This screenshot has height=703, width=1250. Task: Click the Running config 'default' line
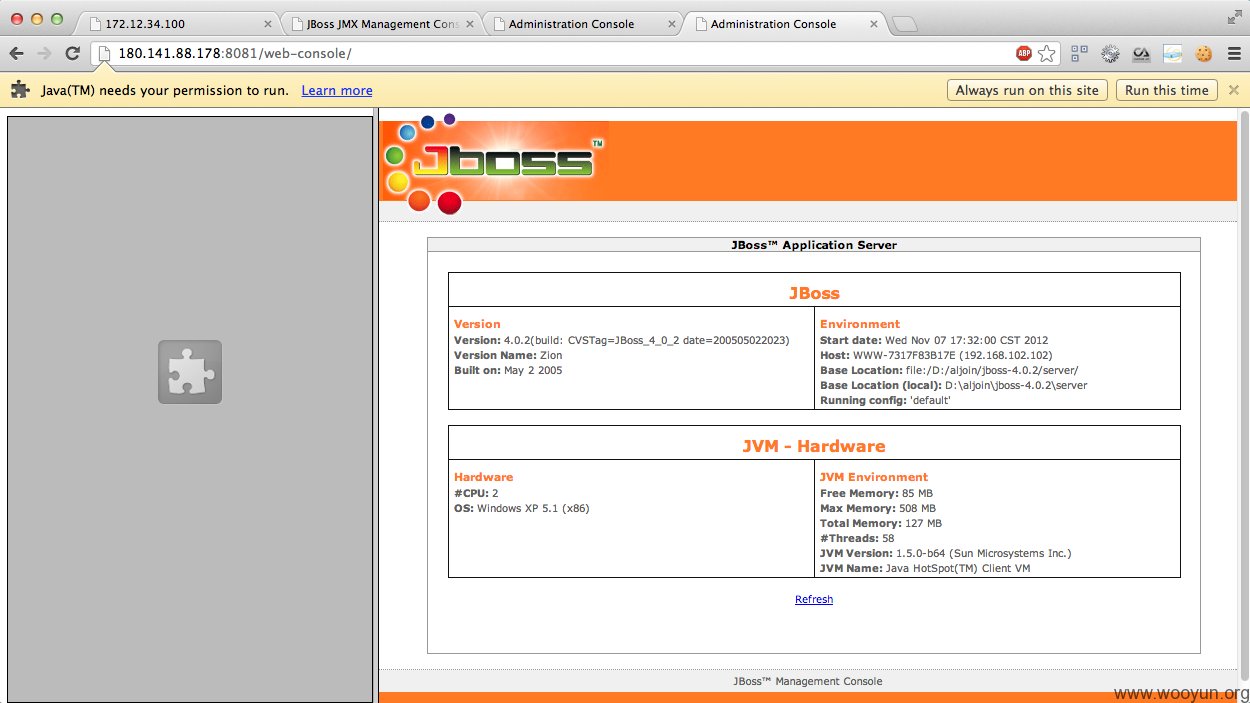pyautogui.click(x=885, y=400)
